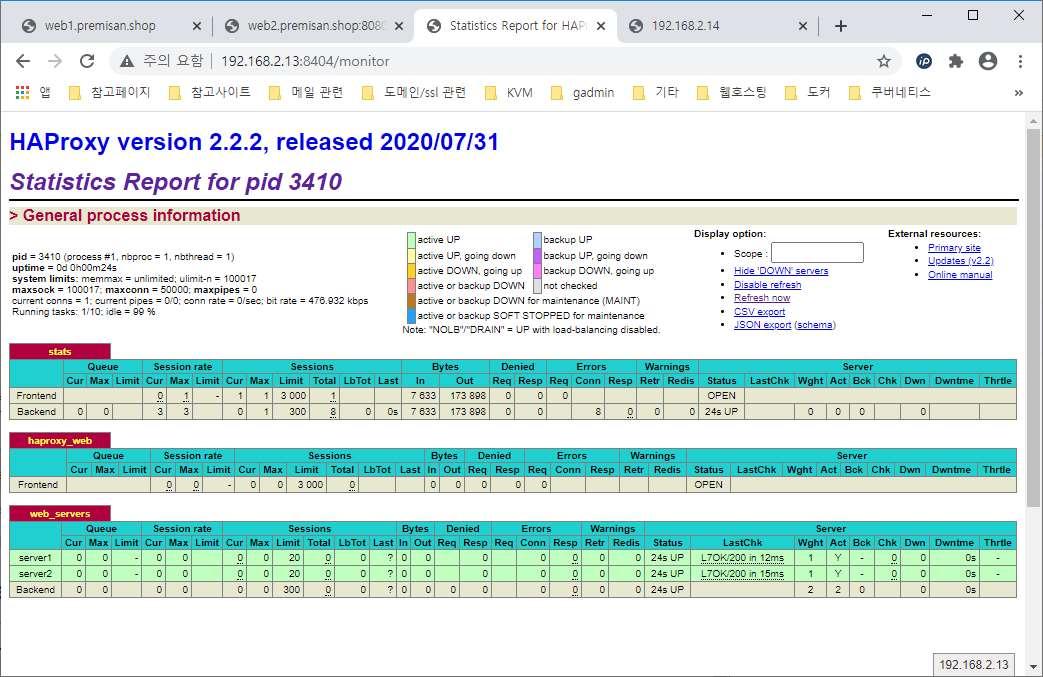Click the stats Backend sessions total '8'
1043x677 pixels.
tap(333, 412)
